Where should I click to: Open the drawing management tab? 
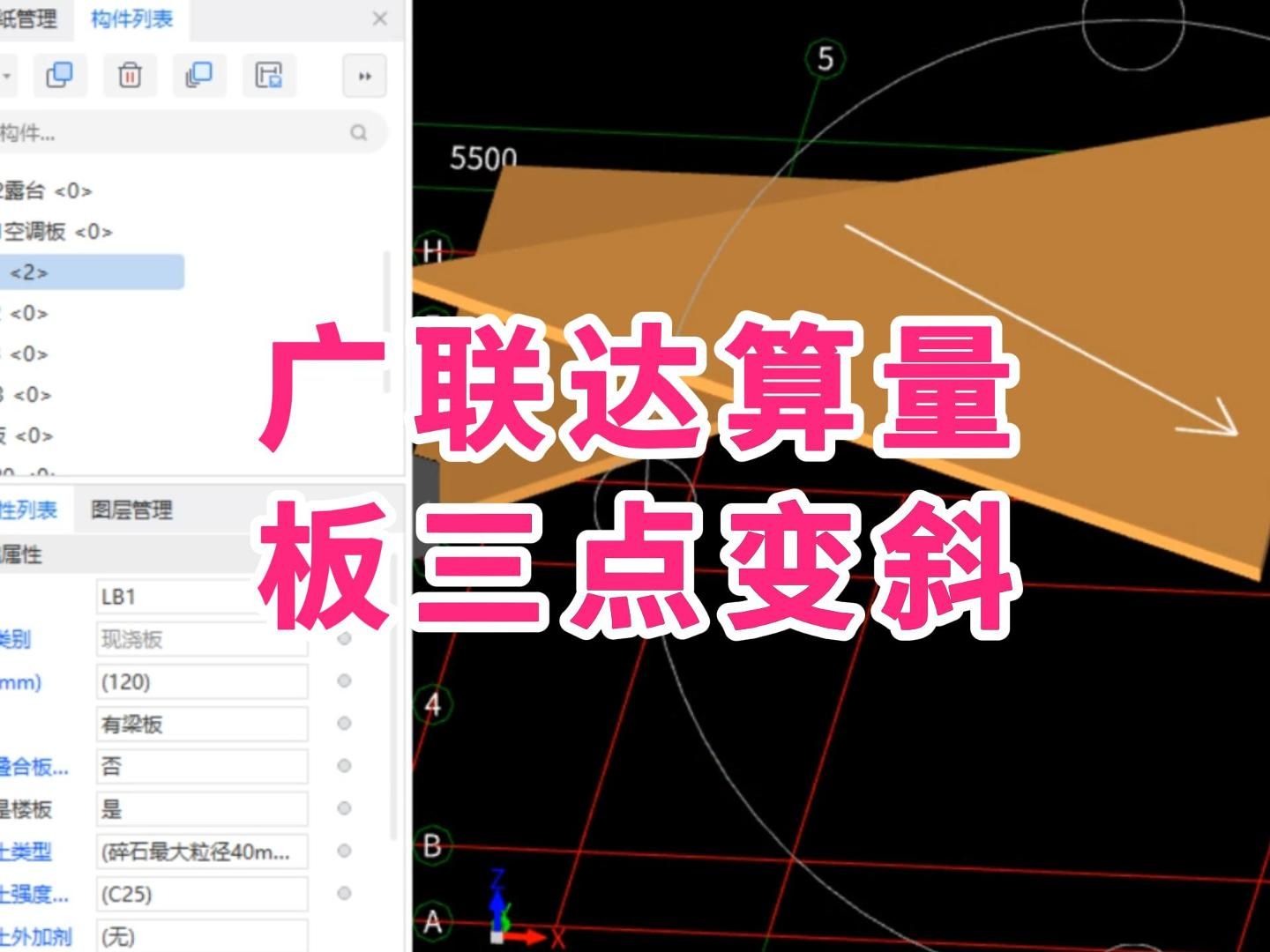pyautogui.click(x=28, y=19)
